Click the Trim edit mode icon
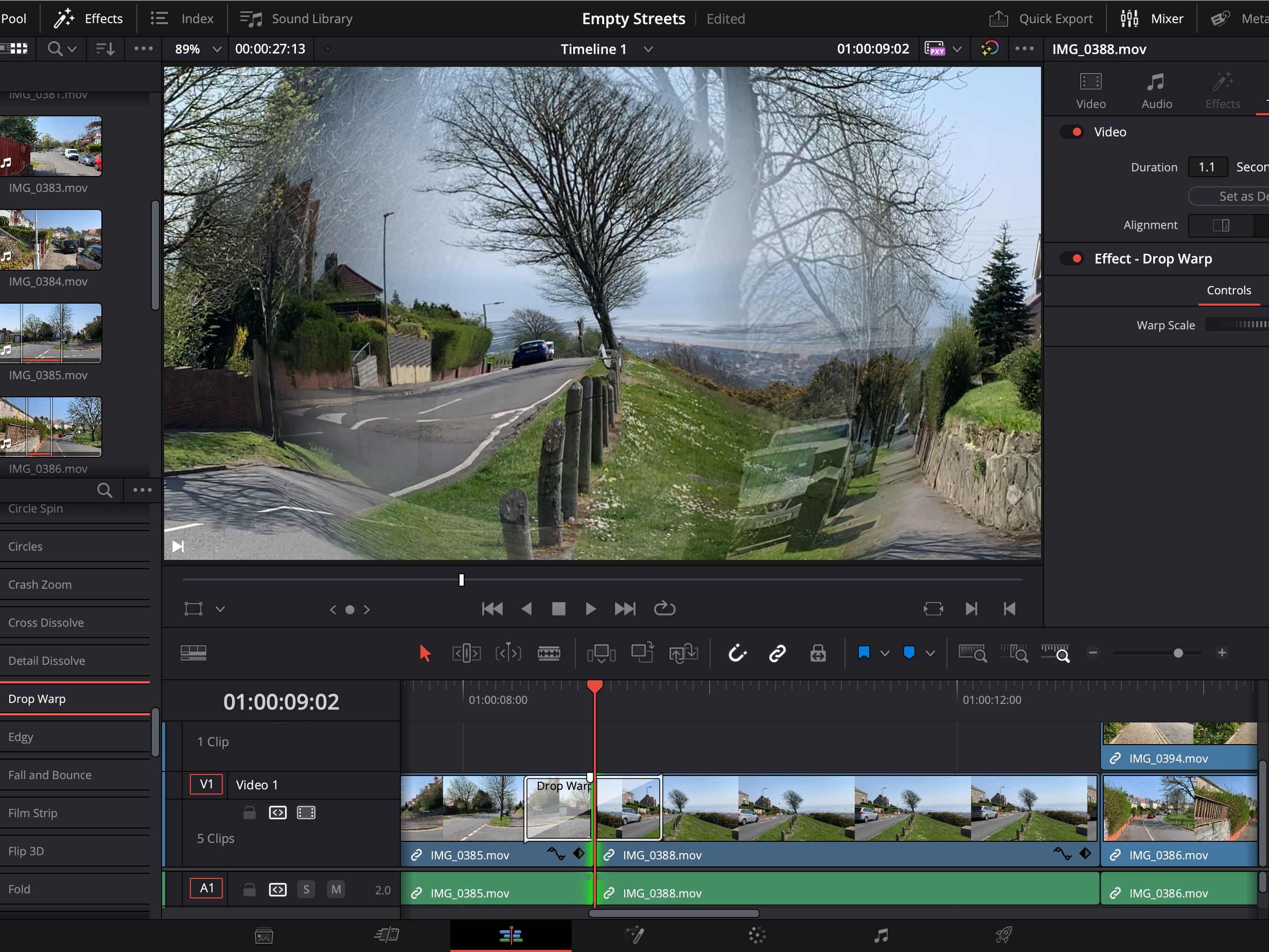 click(466, 653)
